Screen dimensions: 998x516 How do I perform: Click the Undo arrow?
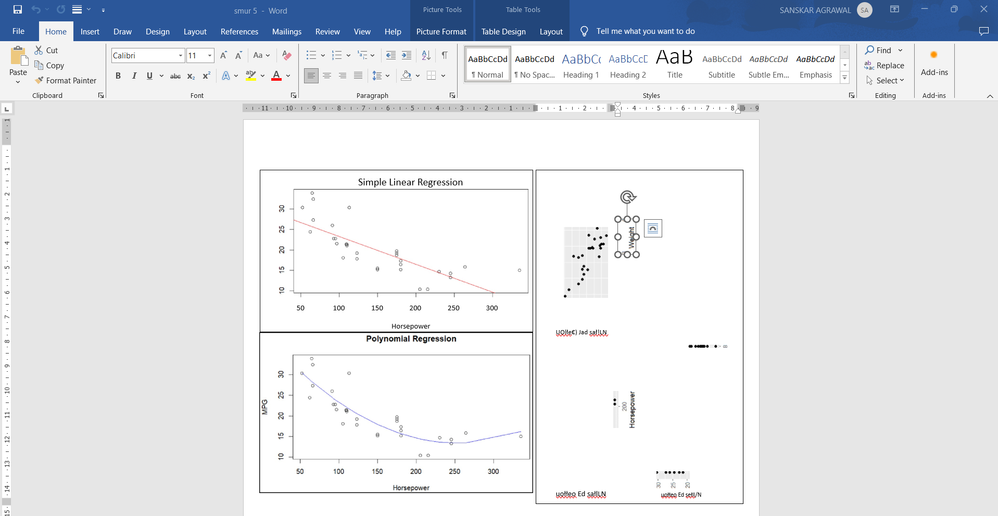37,10
